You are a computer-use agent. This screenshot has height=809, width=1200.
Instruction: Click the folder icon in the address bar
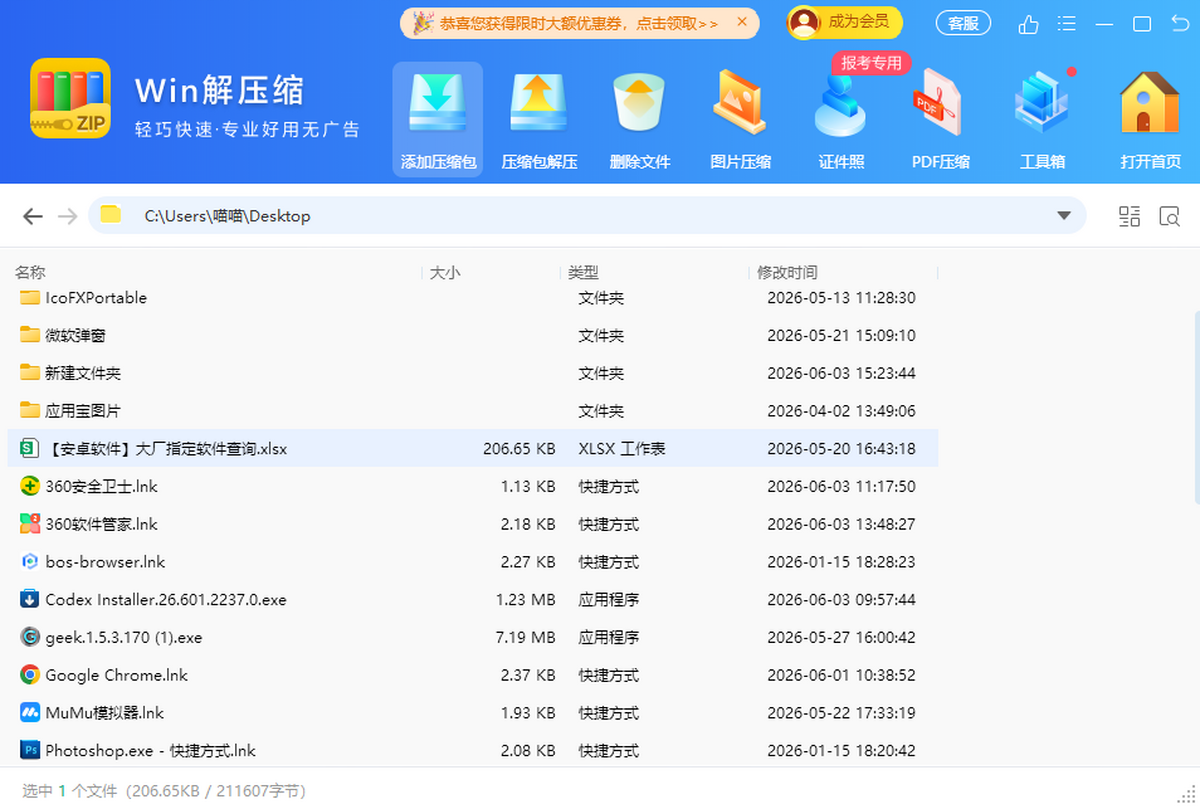[x=111, y=215]
